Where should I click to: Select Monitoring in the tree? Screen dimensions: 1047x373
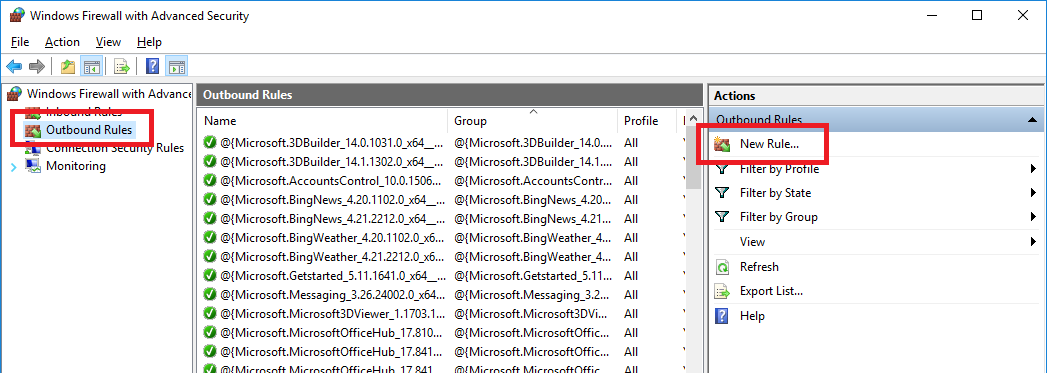(75, 165)
